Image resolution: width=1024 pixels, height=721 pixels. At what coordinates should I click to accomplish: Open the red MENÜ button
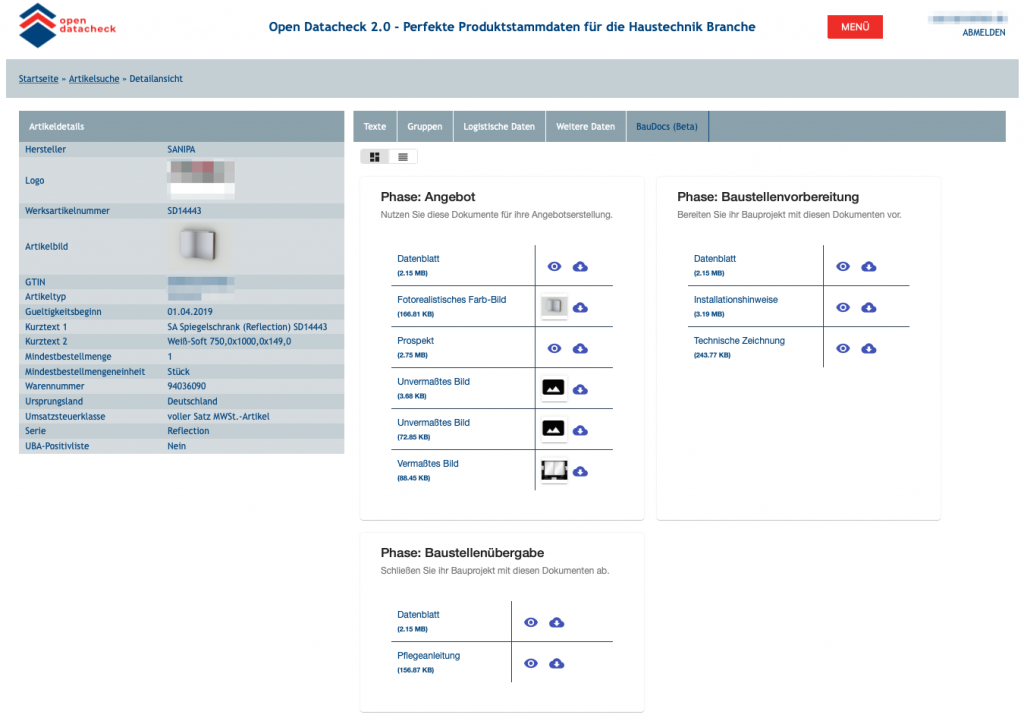point(854,27)
